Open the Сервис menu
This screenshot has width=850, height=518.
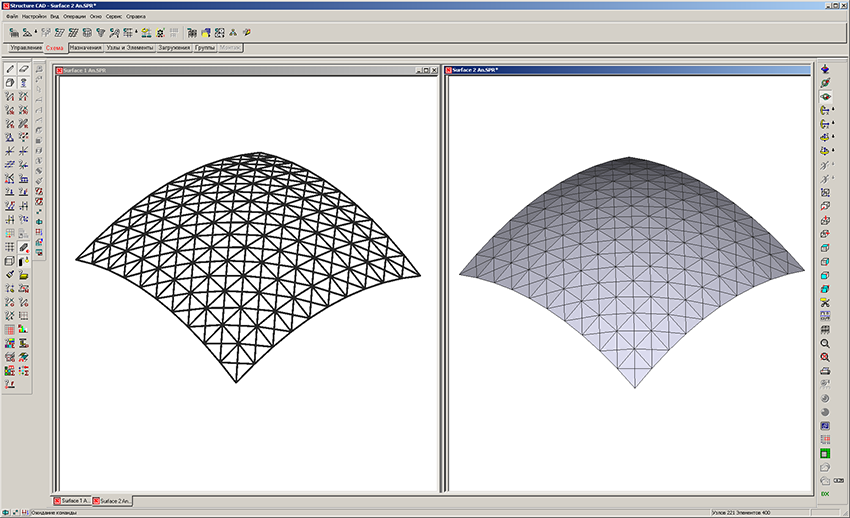[113, 17]
